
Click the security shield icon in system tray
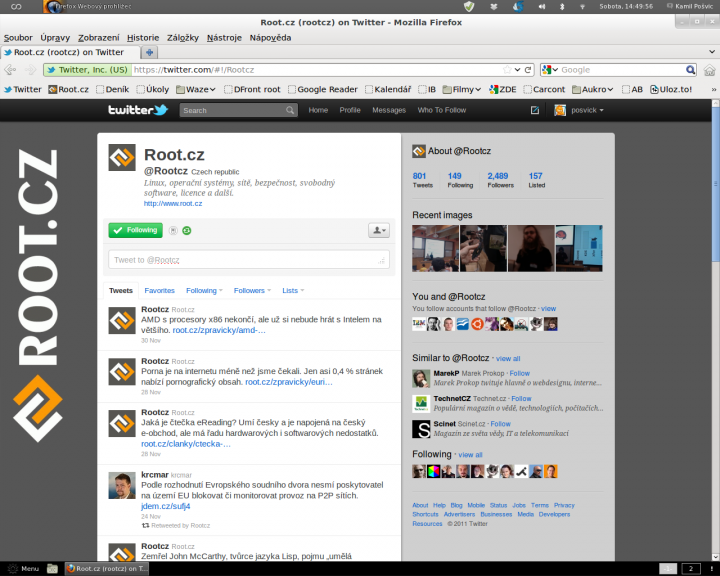469,6
